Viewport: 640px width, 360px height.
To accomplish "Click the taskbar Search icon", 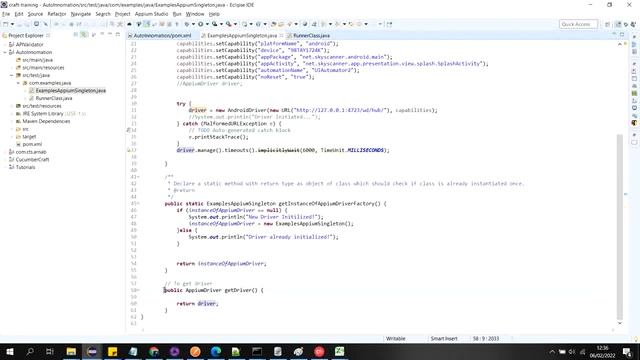I will 30,351.
